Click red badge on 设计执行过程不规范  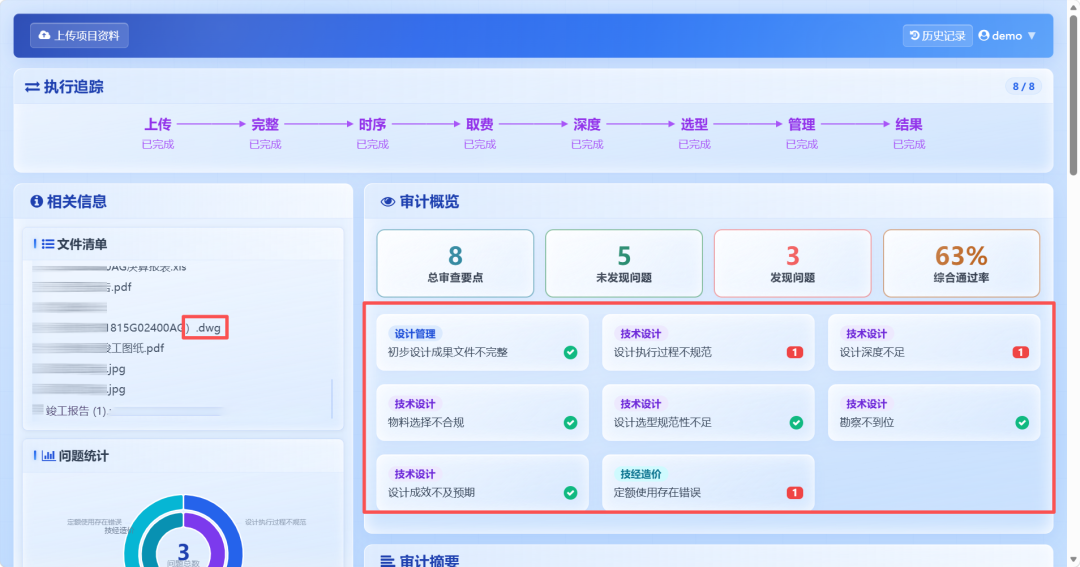click(x=795, y=352)
